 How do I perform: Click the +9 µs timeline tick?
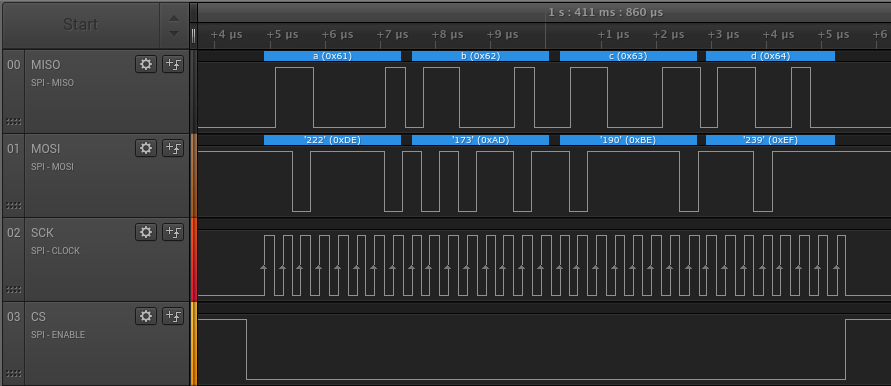click(x=503, y=35)
